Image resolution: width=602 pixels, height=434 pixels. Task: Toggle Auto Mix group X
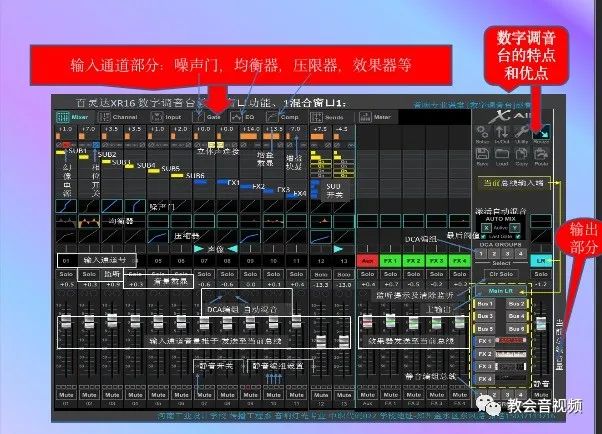pyautogui.click(x=486, y=227)
